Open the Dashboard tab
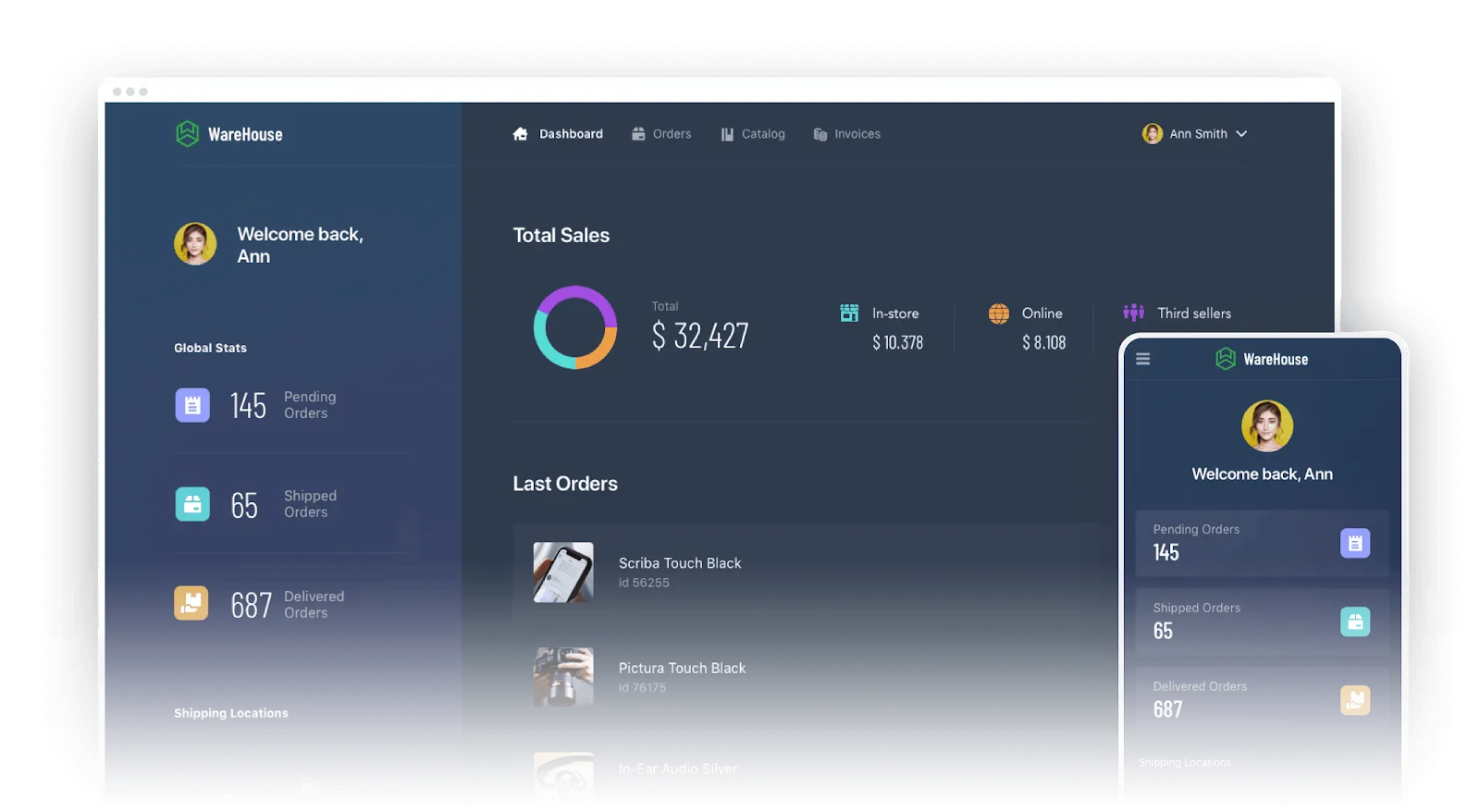 558,134
